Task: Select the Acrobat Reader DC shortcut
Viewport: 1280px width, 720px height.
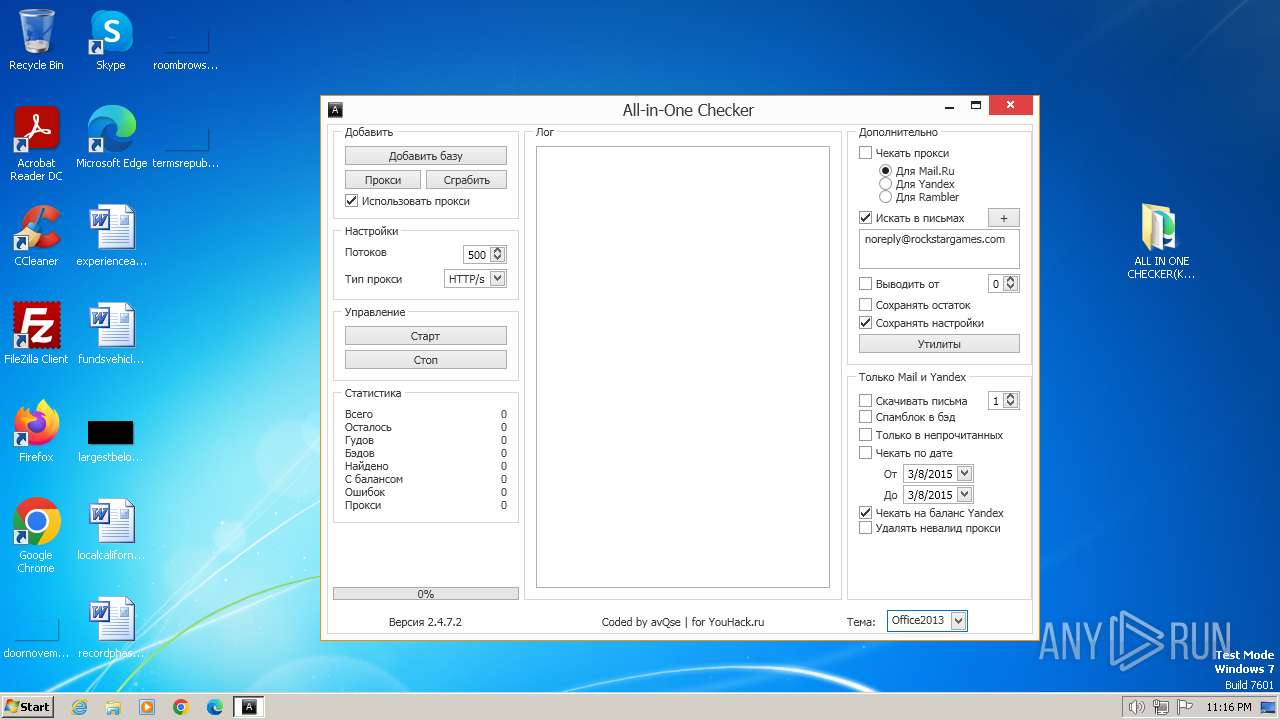Action: click(36, 144)
